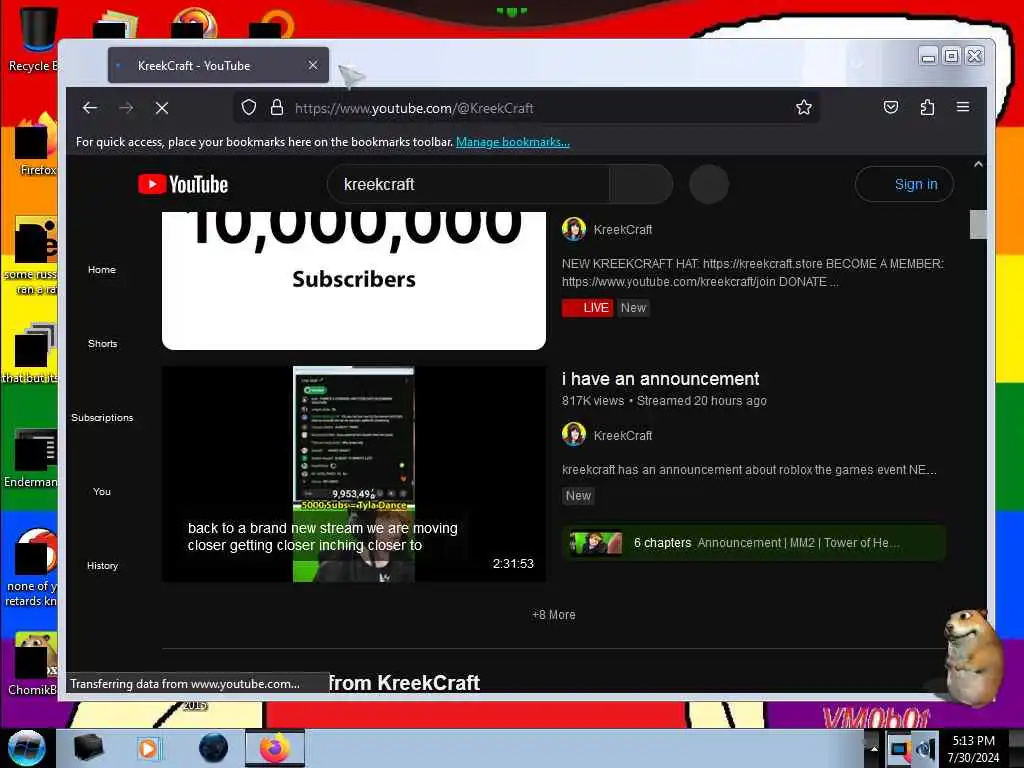This screenshot has height=768, width=1024.
Task: Select ChomikB desktop icon
Action: (x=33, y=665)
